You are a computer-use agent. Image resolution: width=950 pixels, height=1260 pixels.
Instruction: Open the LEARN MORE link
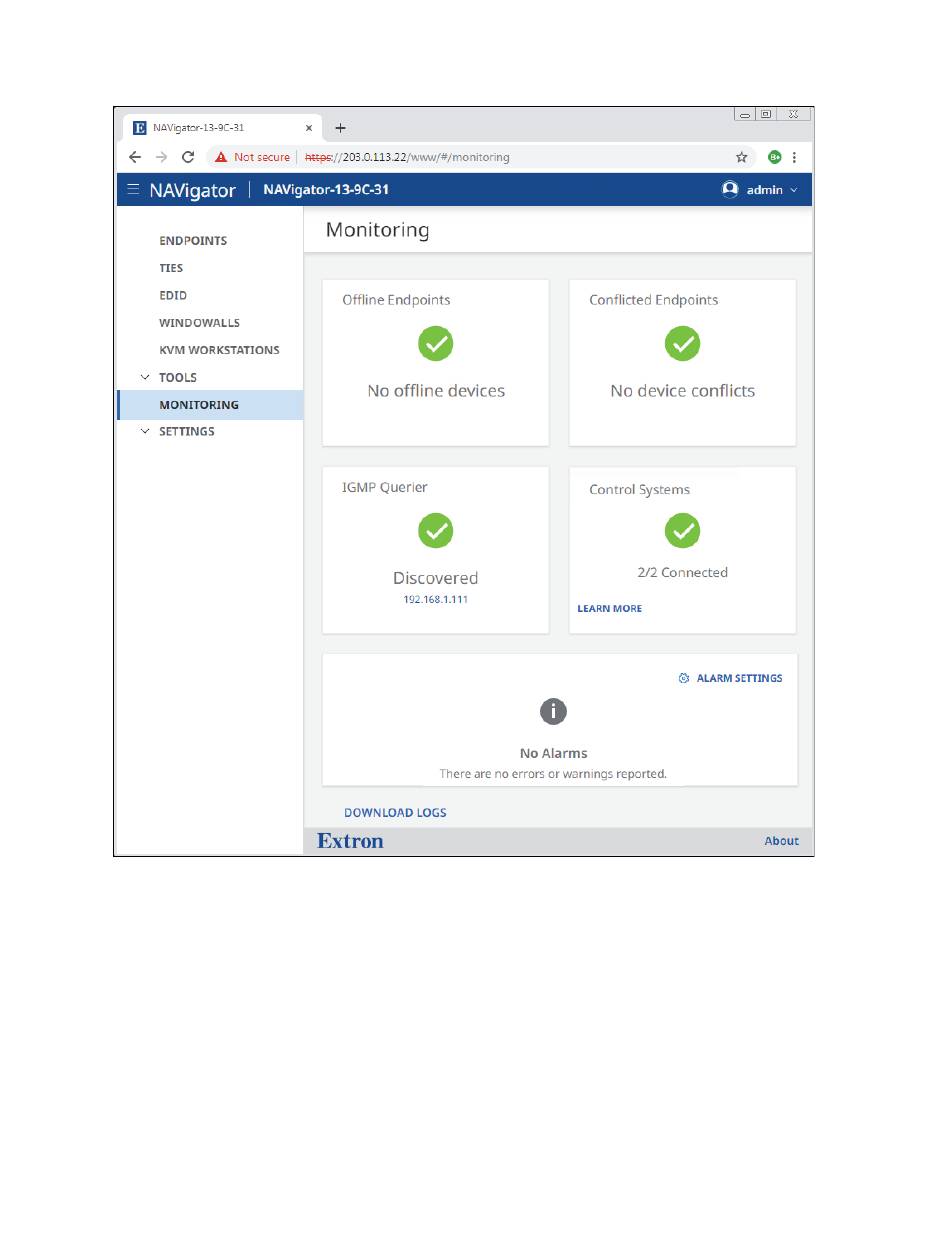coord(610,608)
